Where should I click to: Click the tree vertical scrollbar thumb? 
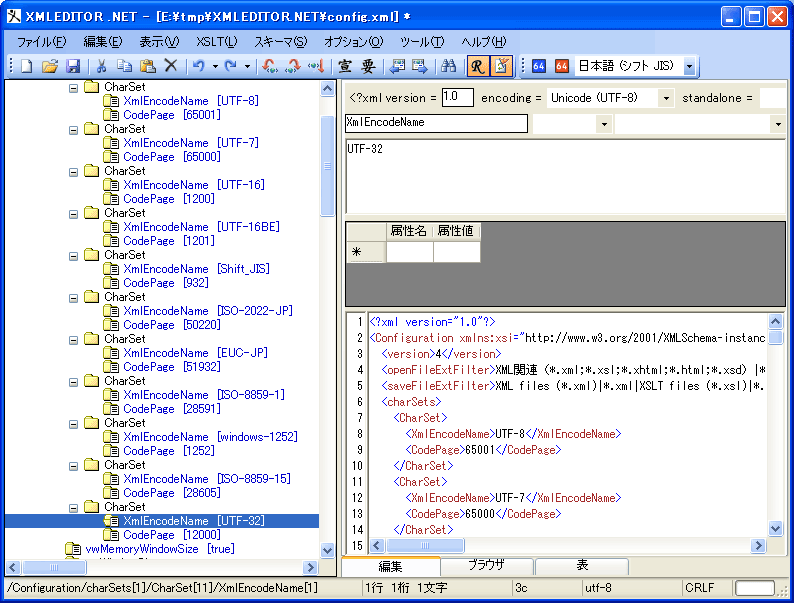(328, 166)
